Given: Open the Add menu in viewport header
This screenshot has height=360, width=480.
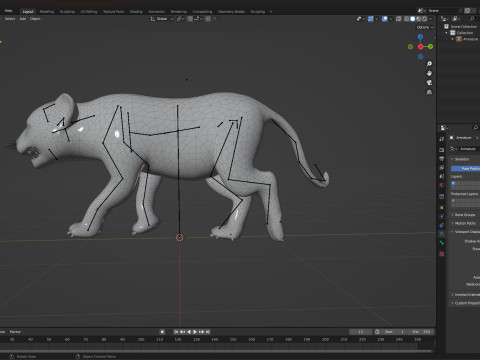Looking at the screenshot, I should pos(23,19).
